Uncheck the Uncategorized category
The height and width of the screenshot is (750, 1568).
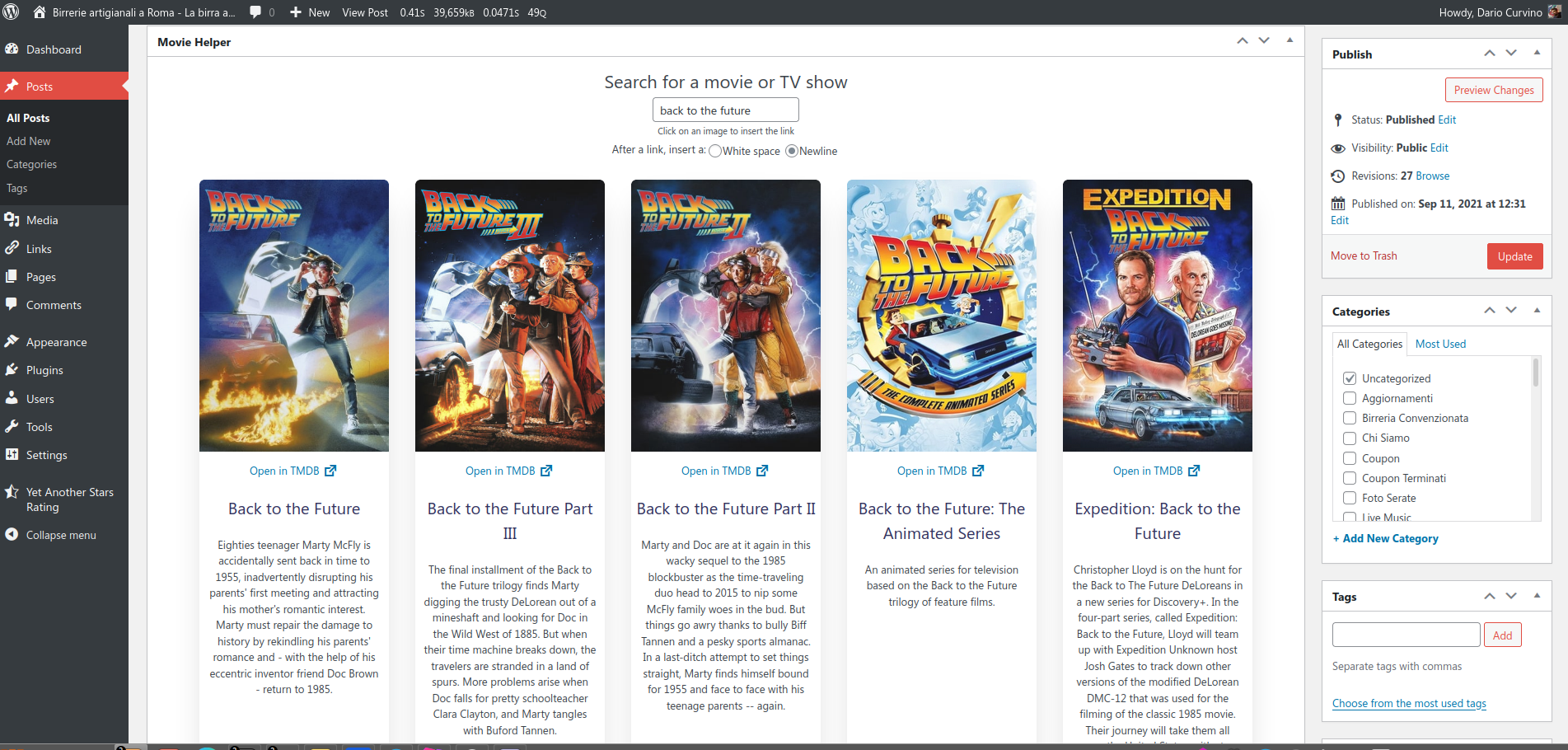1350,378
